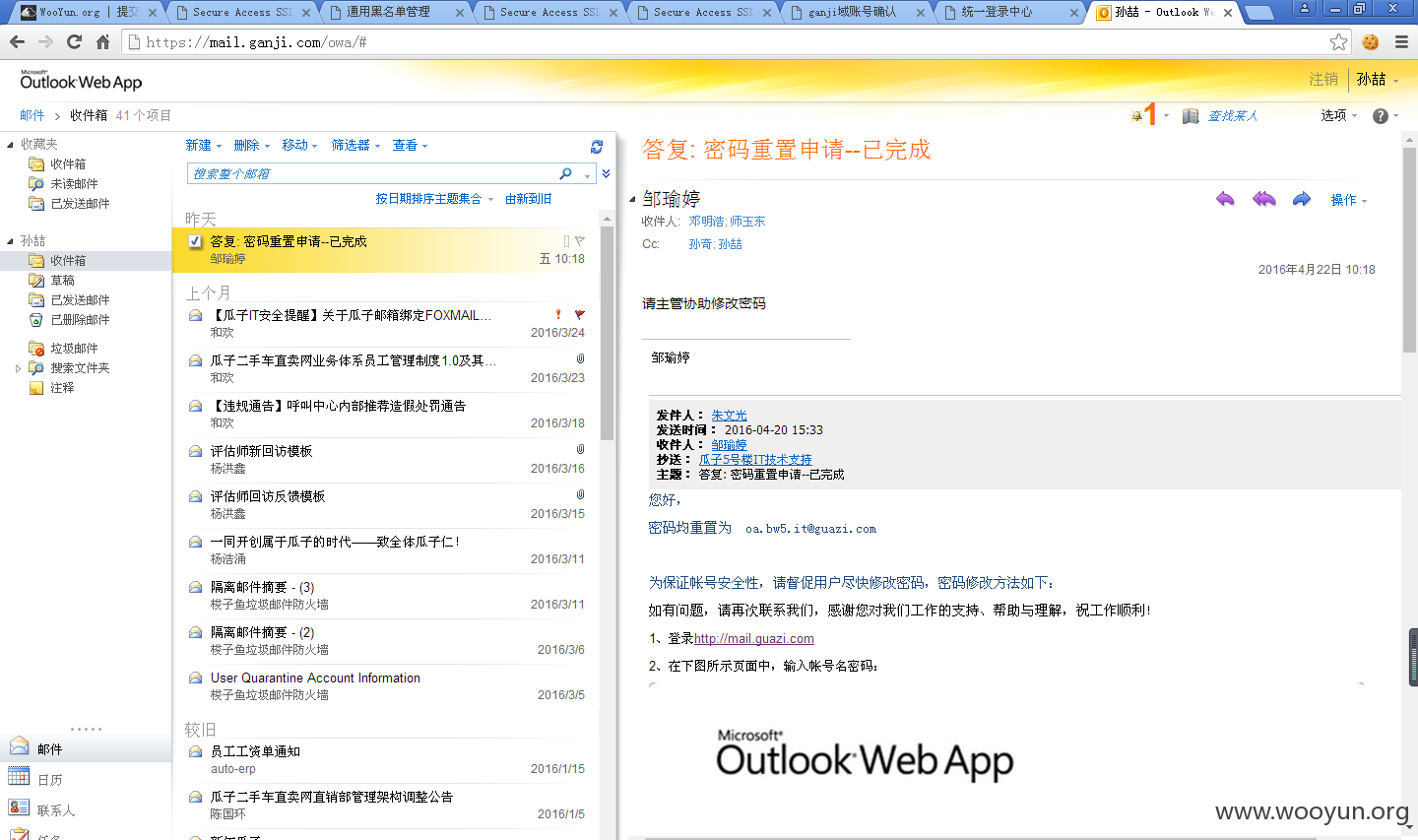Switch to the WooYun.org browser tab
The height and width of the screenshot is (840, 1418).
tap(89, 12)
